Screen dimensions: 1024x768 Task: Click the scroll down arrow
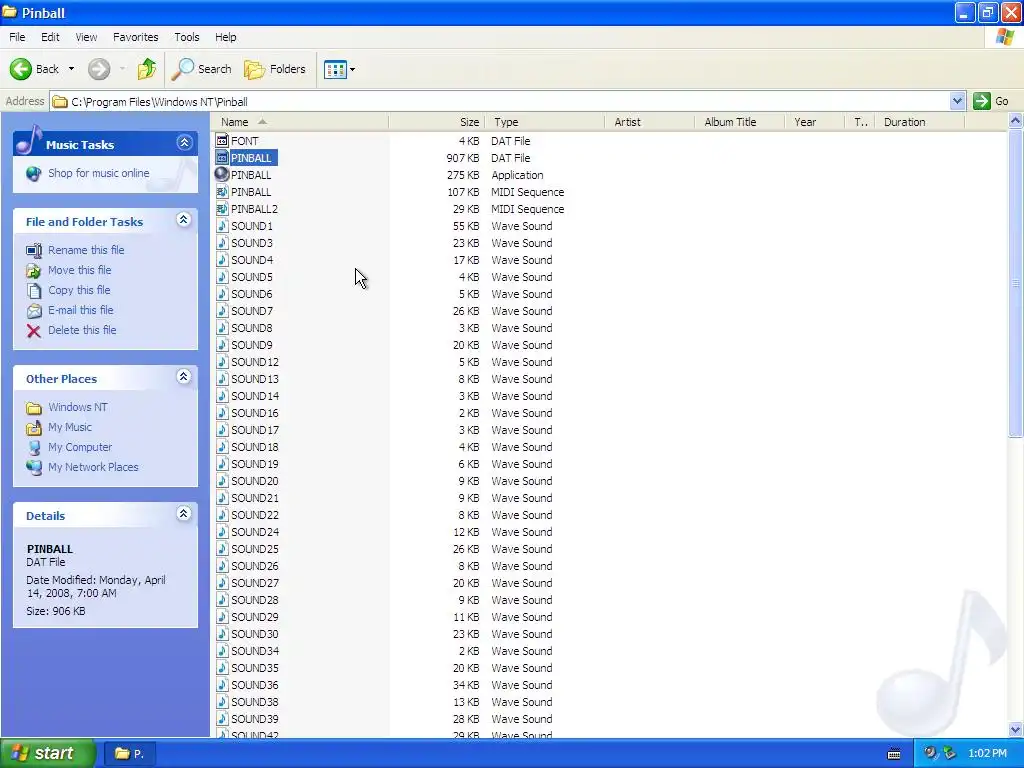point(1015,729)
